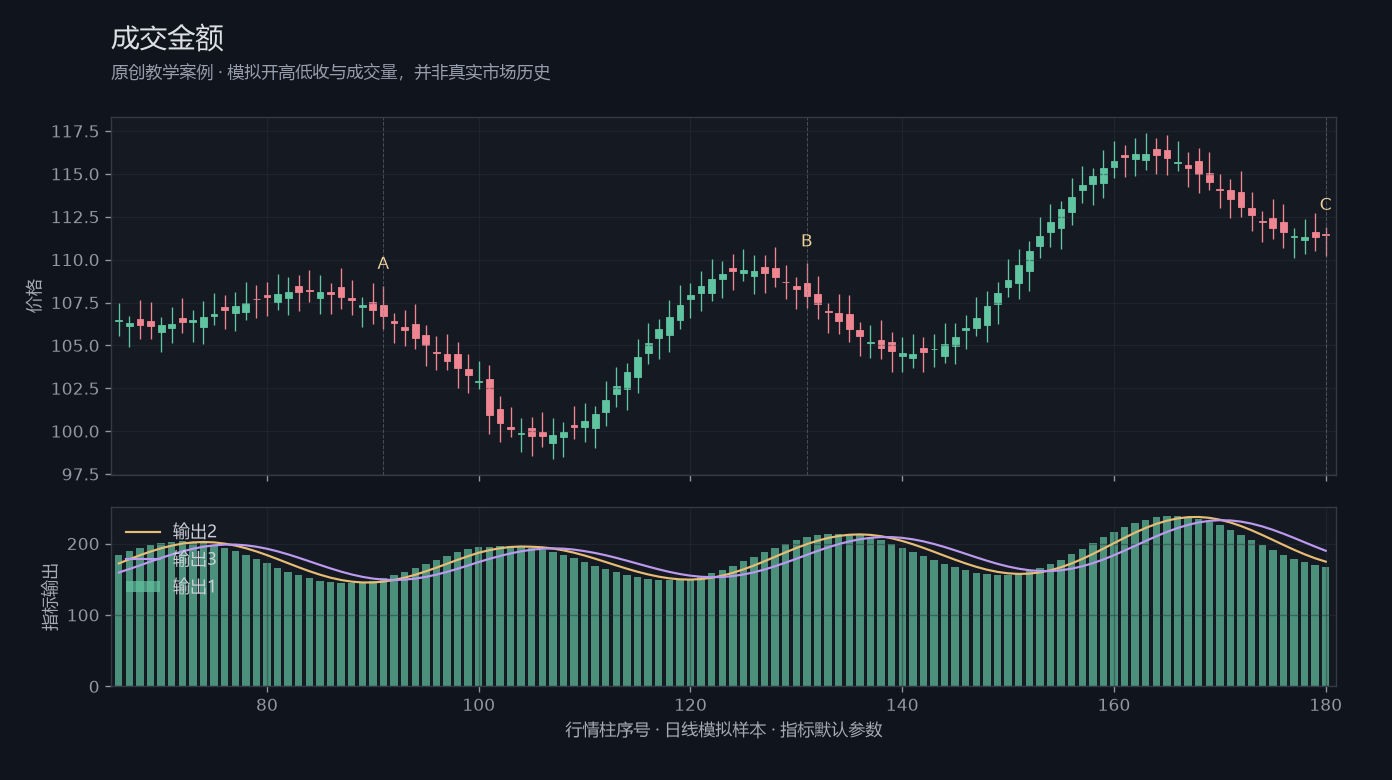Click x-axis tick label 120
Viewport: 1392px width, 780px height.
(690, 705)
